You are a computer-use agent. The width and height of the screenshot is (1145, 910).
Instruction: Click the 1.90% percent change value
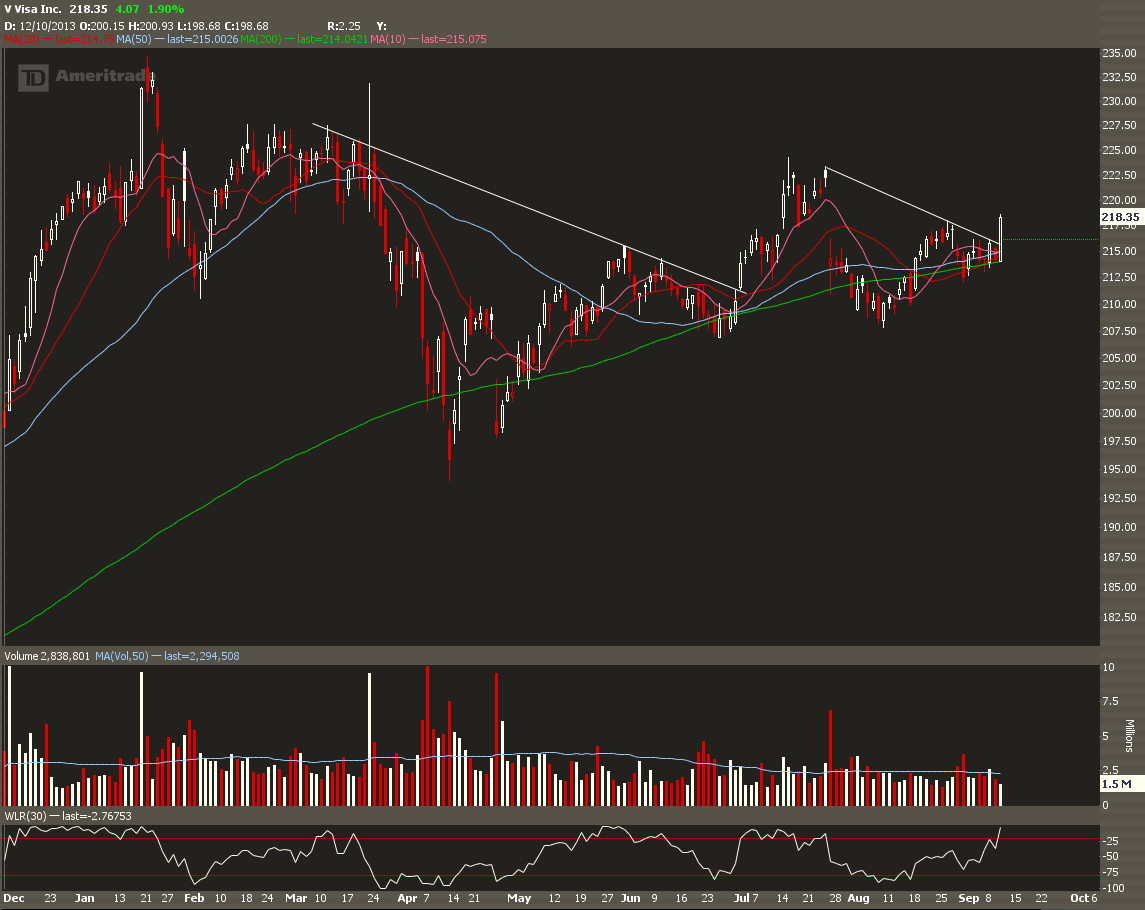click(x=166, y=9)
